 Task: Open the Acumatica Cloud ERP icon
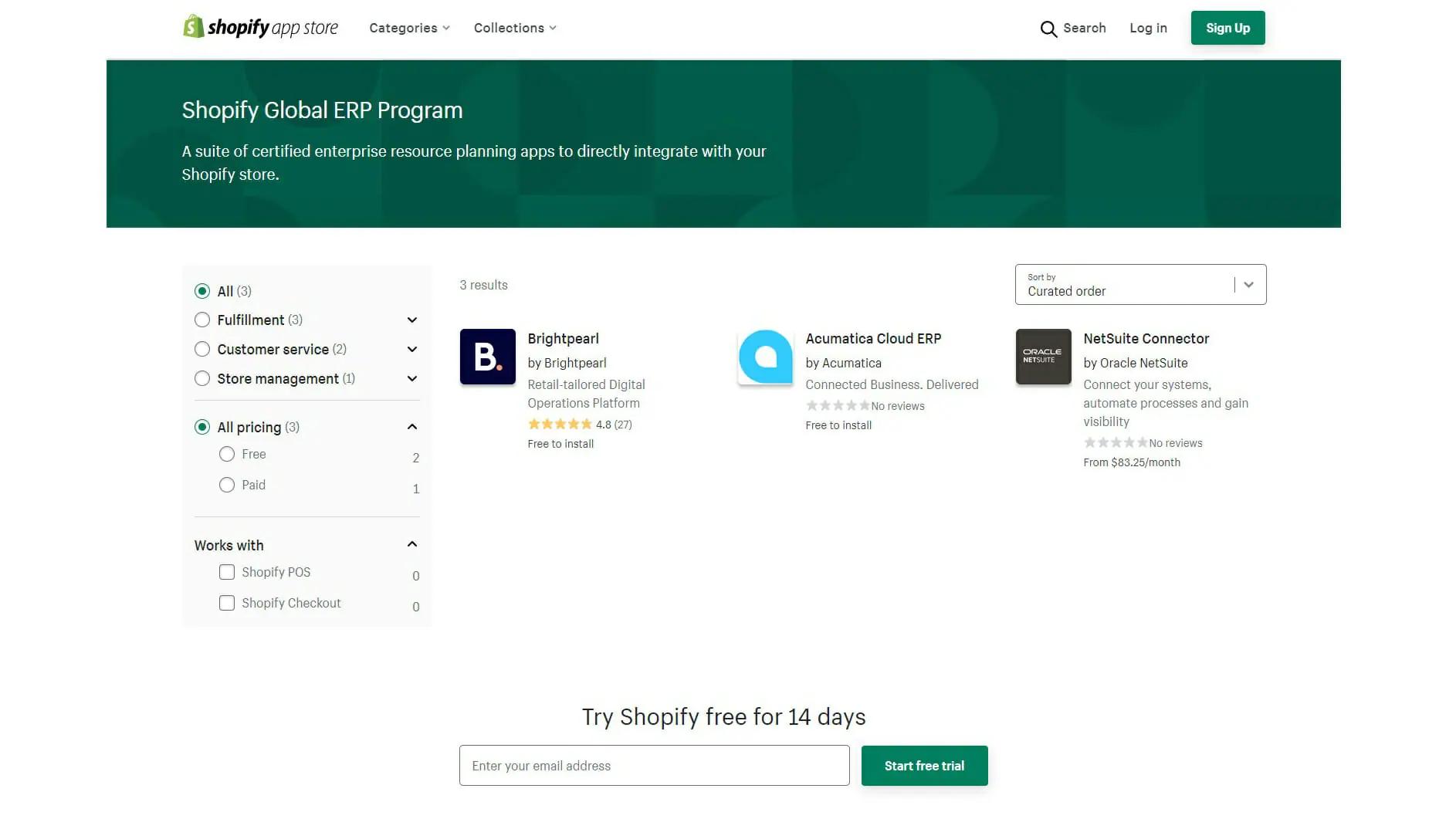(765, 357)
